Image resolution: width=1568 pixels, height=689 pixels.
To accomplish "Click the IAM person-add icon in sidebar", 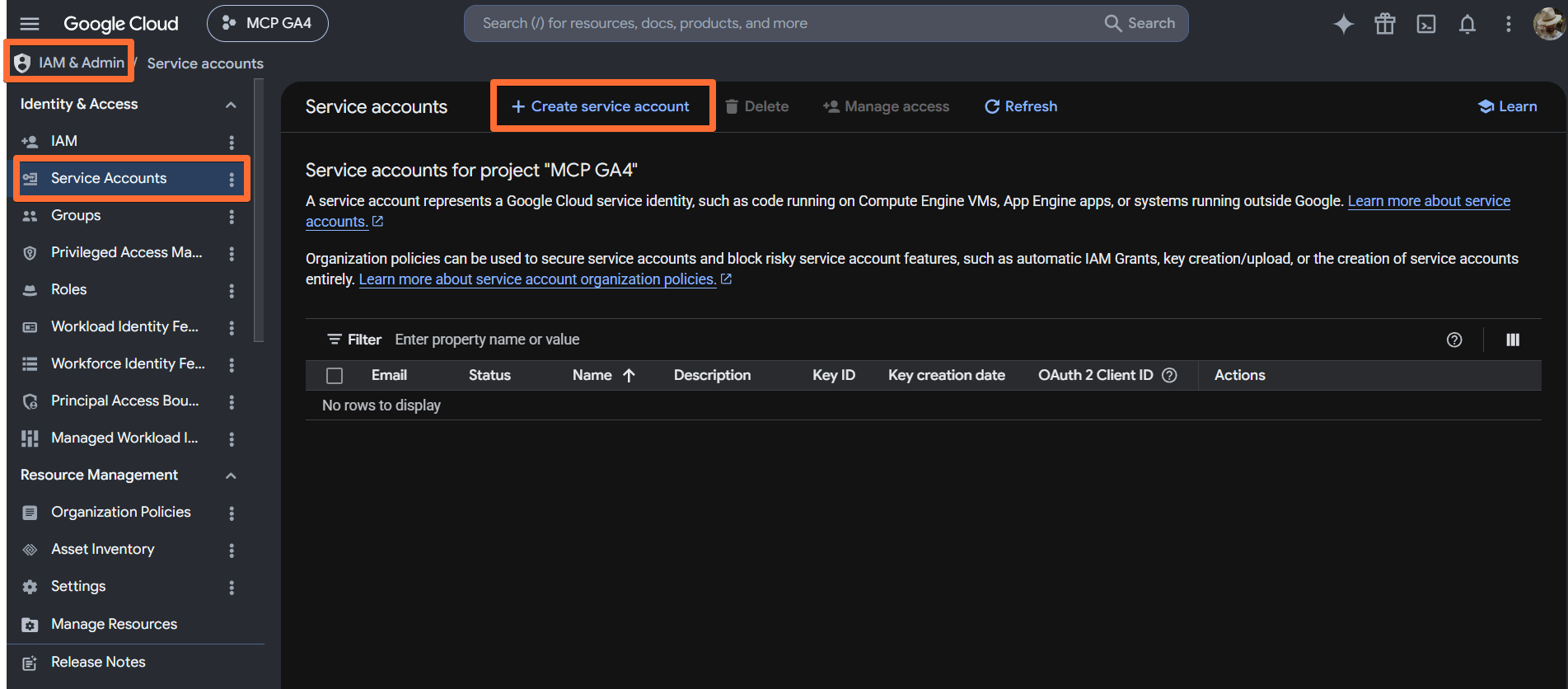I will click(x=30, y=142).
